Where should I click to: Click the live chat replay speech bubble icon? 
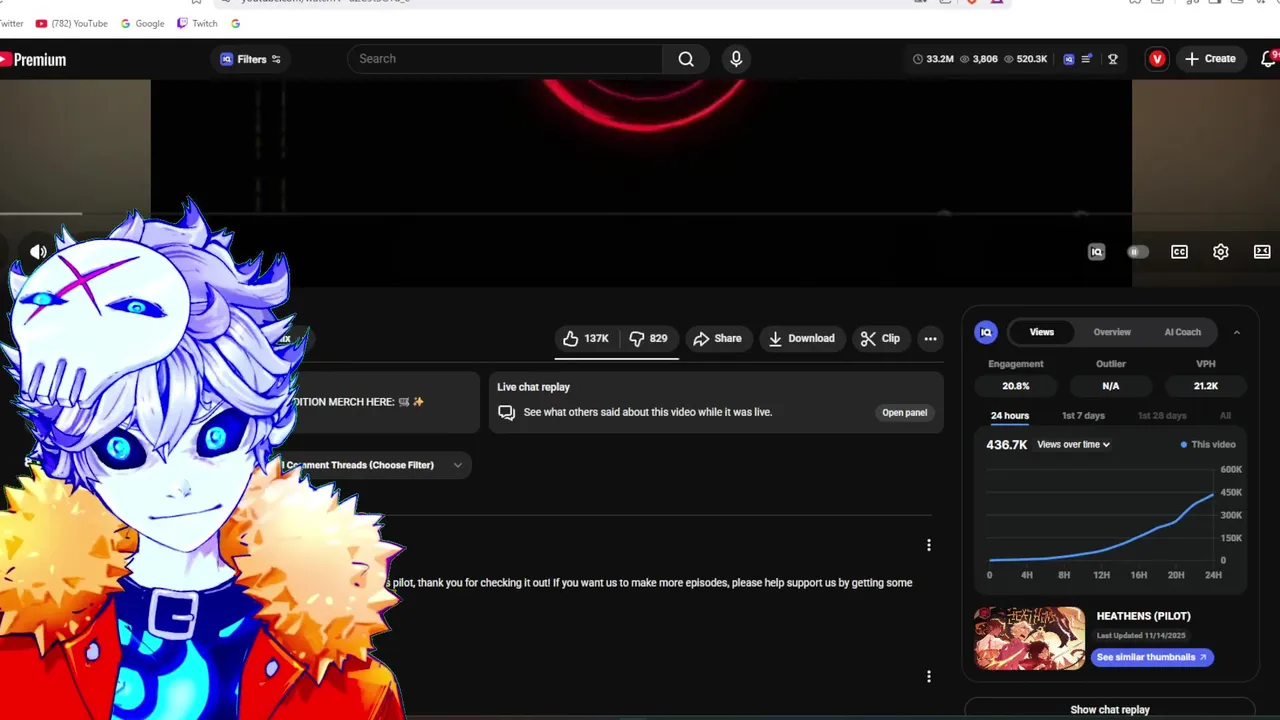[506, 412]
